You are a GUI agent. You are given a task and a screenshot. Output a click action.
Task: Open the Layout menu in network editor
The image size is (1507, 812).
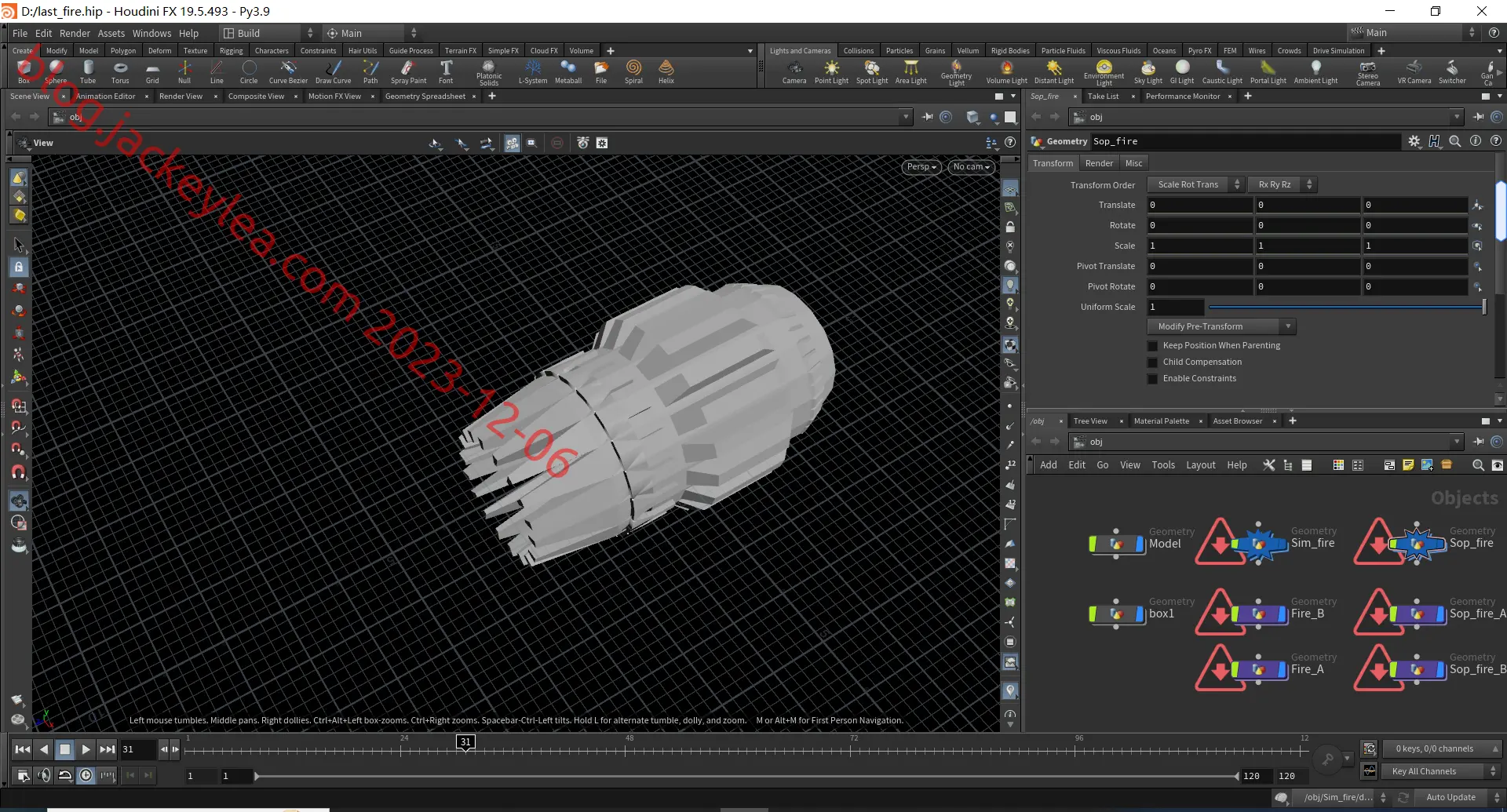click(x=1200, y=465)
